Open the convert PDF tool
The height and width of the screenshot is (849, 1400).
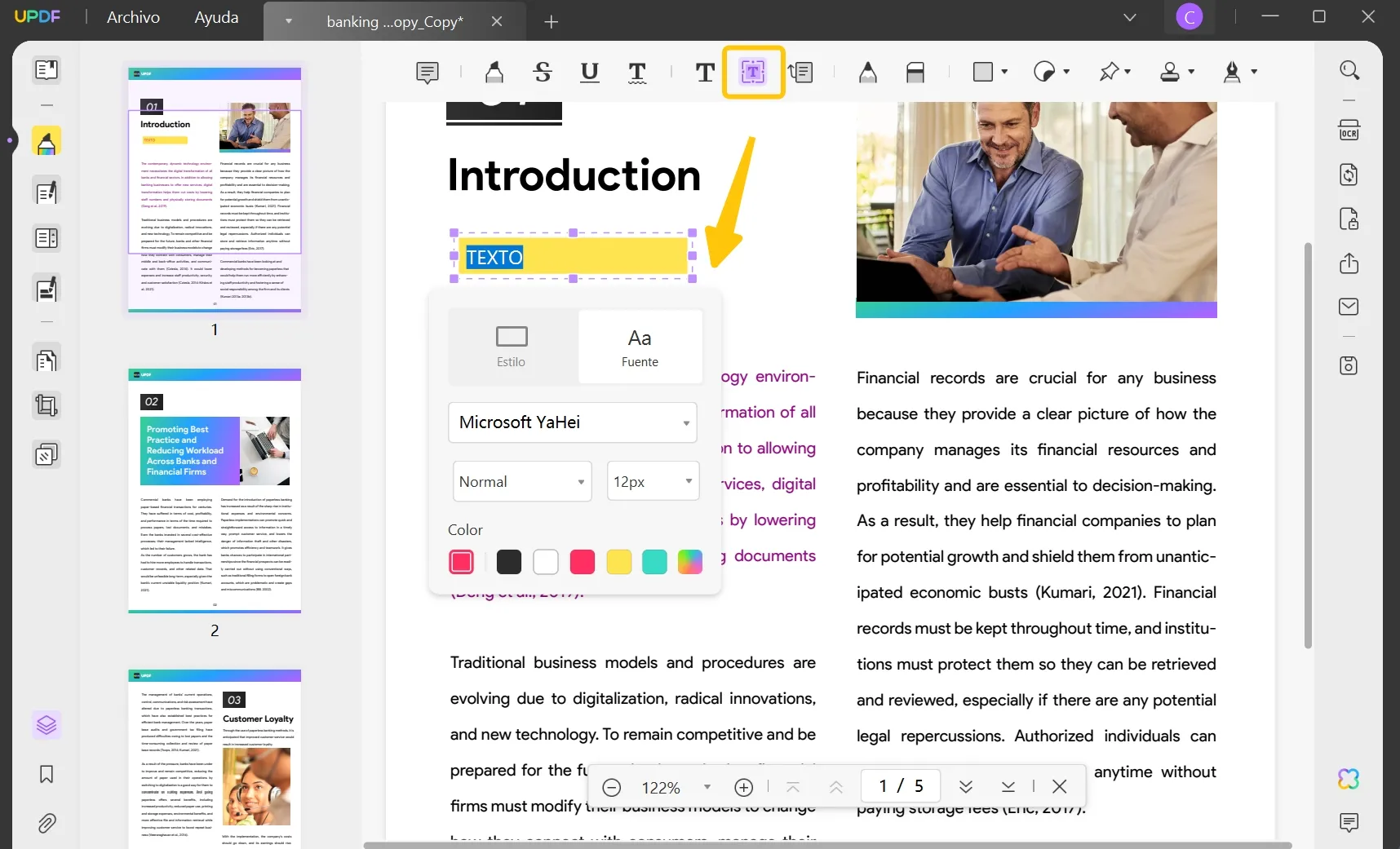[1349, 175]
